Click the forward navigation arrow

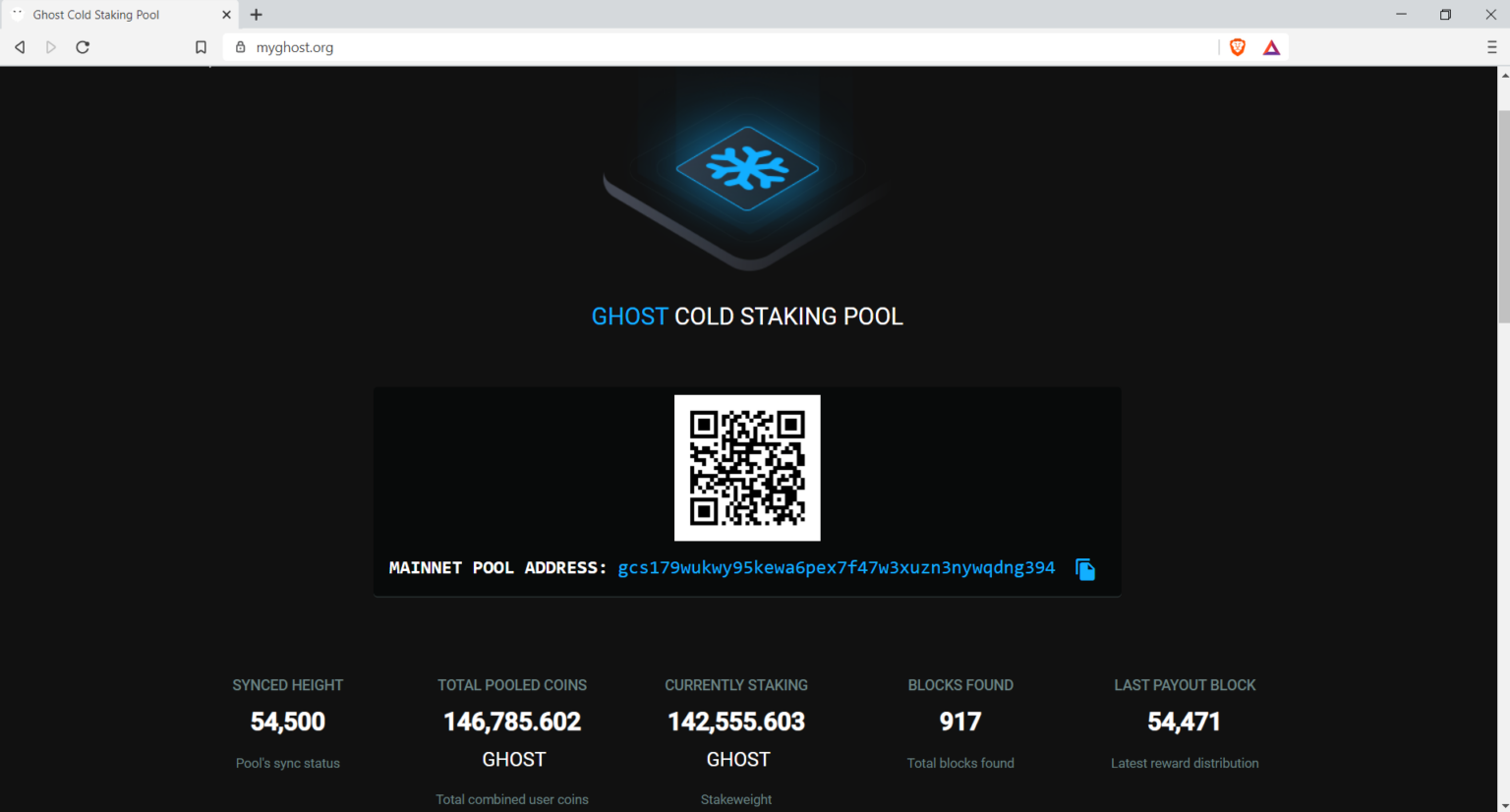click(x=51, y=46)
